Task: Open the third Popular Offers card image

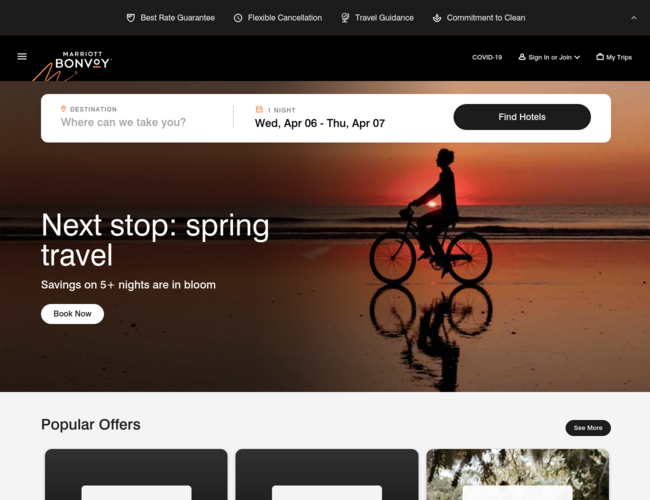Action: [518, 474]
